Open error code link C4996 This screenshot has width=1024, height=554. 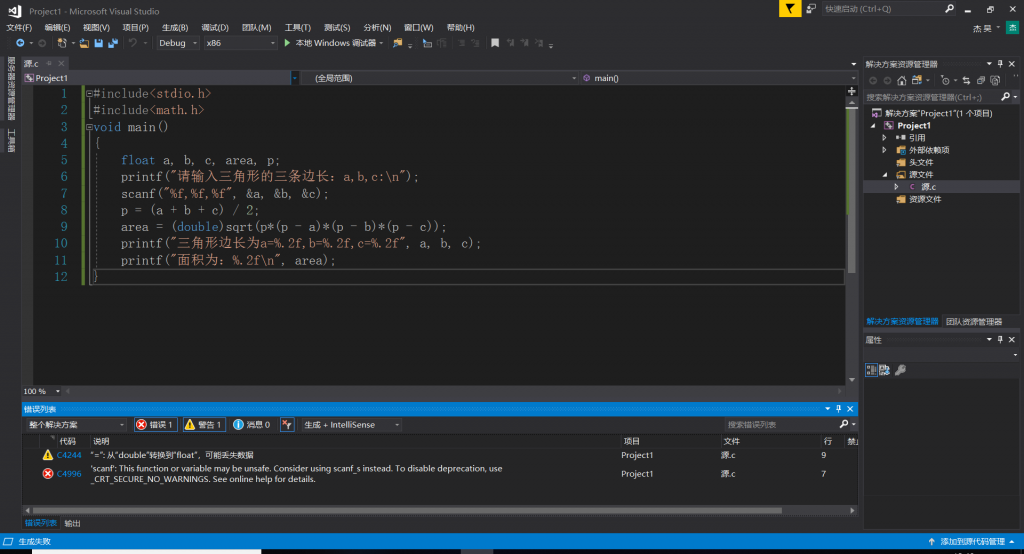coord(69,474)
